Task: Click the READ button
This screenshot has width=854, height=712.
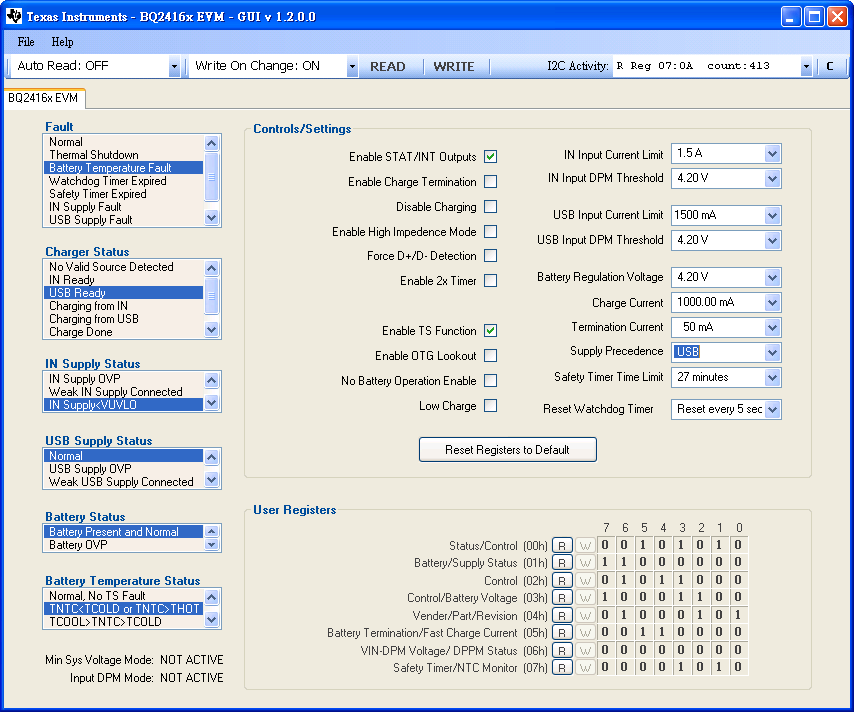Action: (x=388, y=66)
